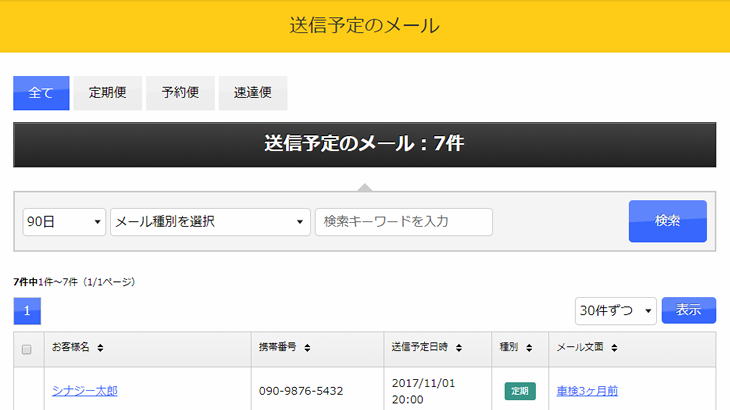This screenshot has height=410, width=730.
Task: Select the 定期便 tab
Action: (107, 93)
